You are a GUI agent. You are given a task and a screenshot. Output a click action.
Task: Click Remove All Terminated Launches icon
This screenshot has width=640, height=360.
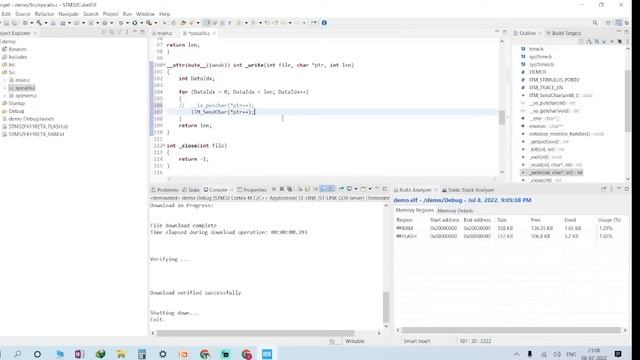click(289, 189)
